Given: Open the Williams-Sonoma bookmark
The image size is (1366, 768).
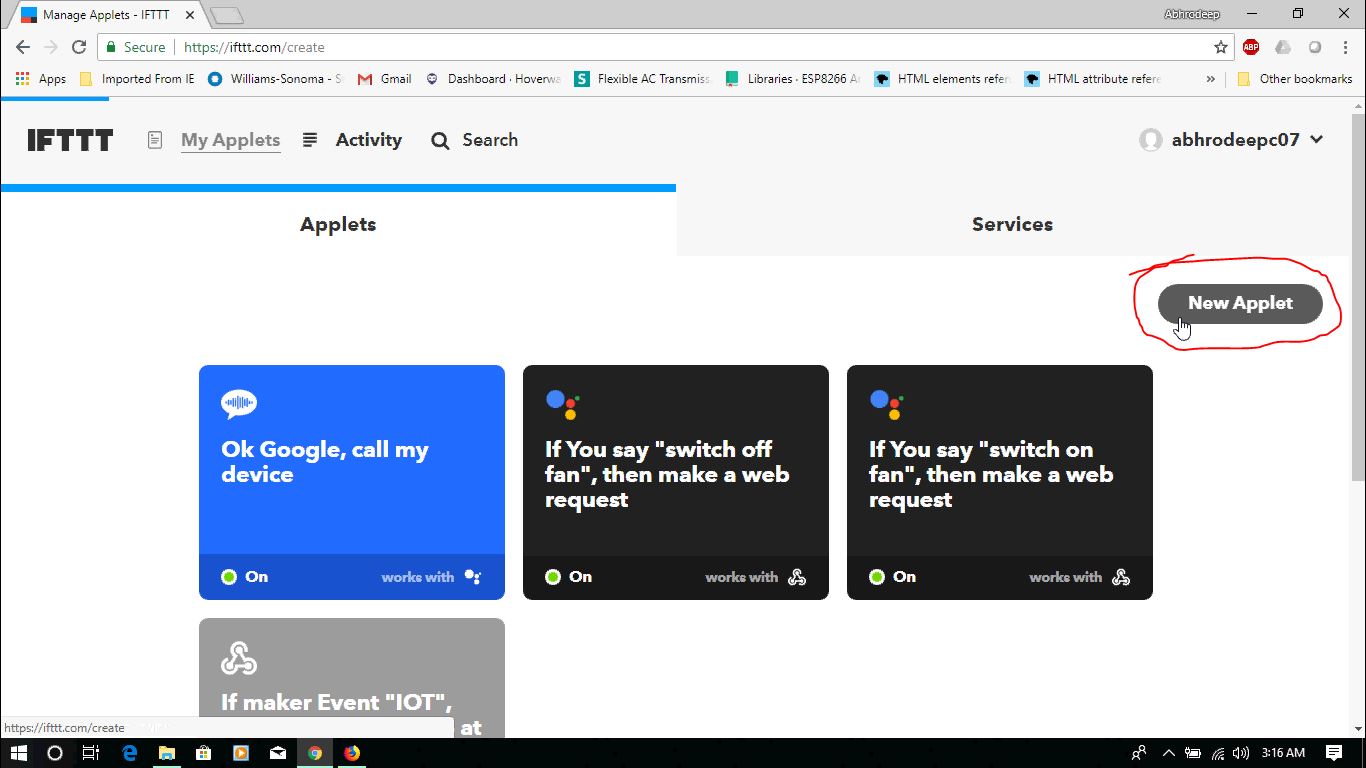Looking at the screenshot, I should pos(275,79).
